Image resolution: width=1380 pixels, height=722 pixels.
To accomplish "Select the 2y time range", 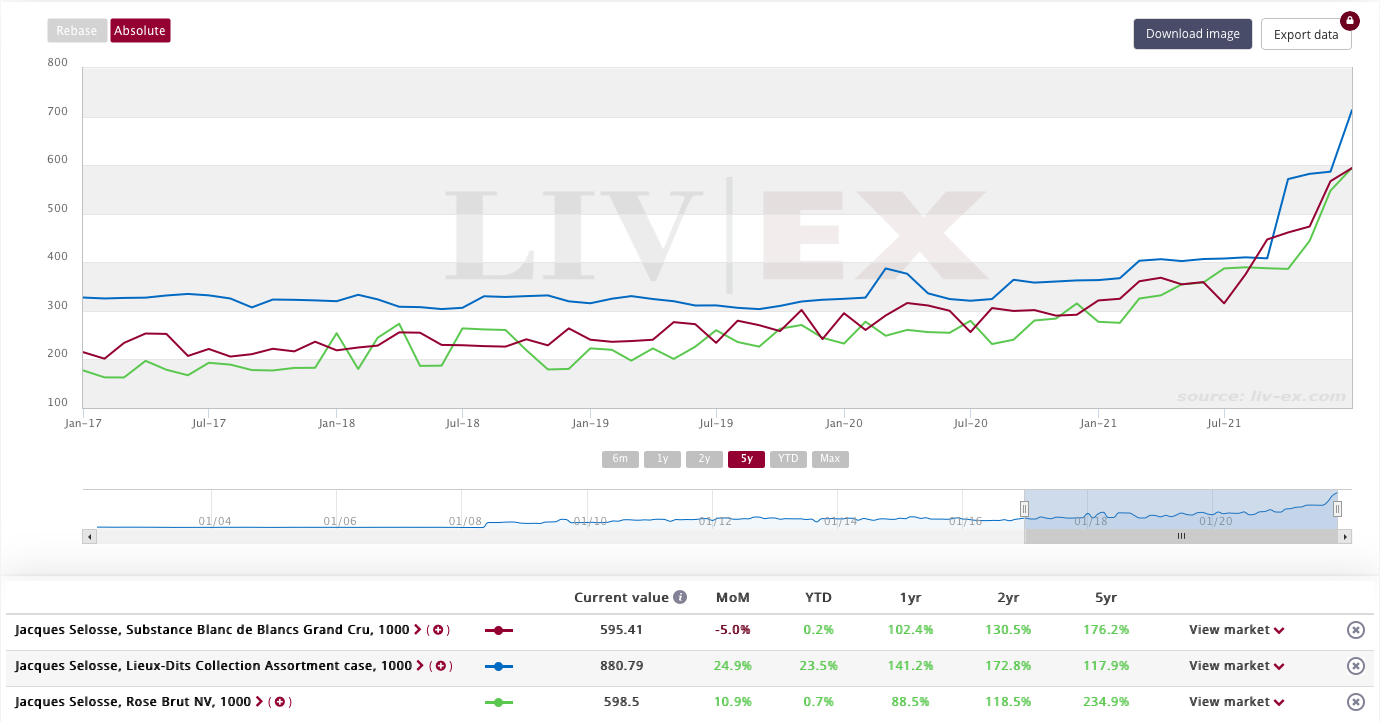I will coord(704,459).
